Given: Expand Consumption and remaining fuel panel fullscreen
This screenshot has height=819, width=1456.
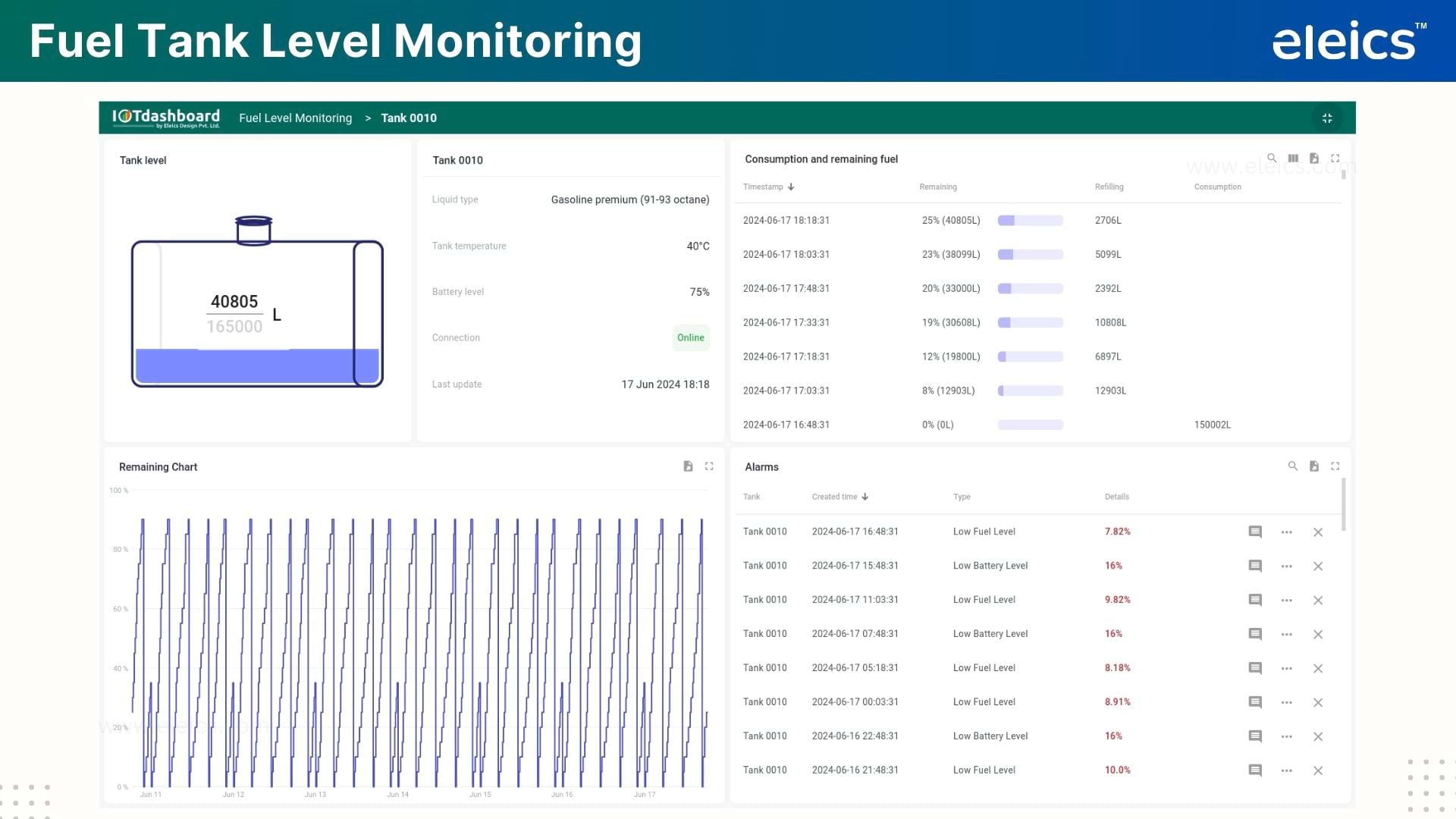Looking at the screenshot, I should (x=1335, y=158).
